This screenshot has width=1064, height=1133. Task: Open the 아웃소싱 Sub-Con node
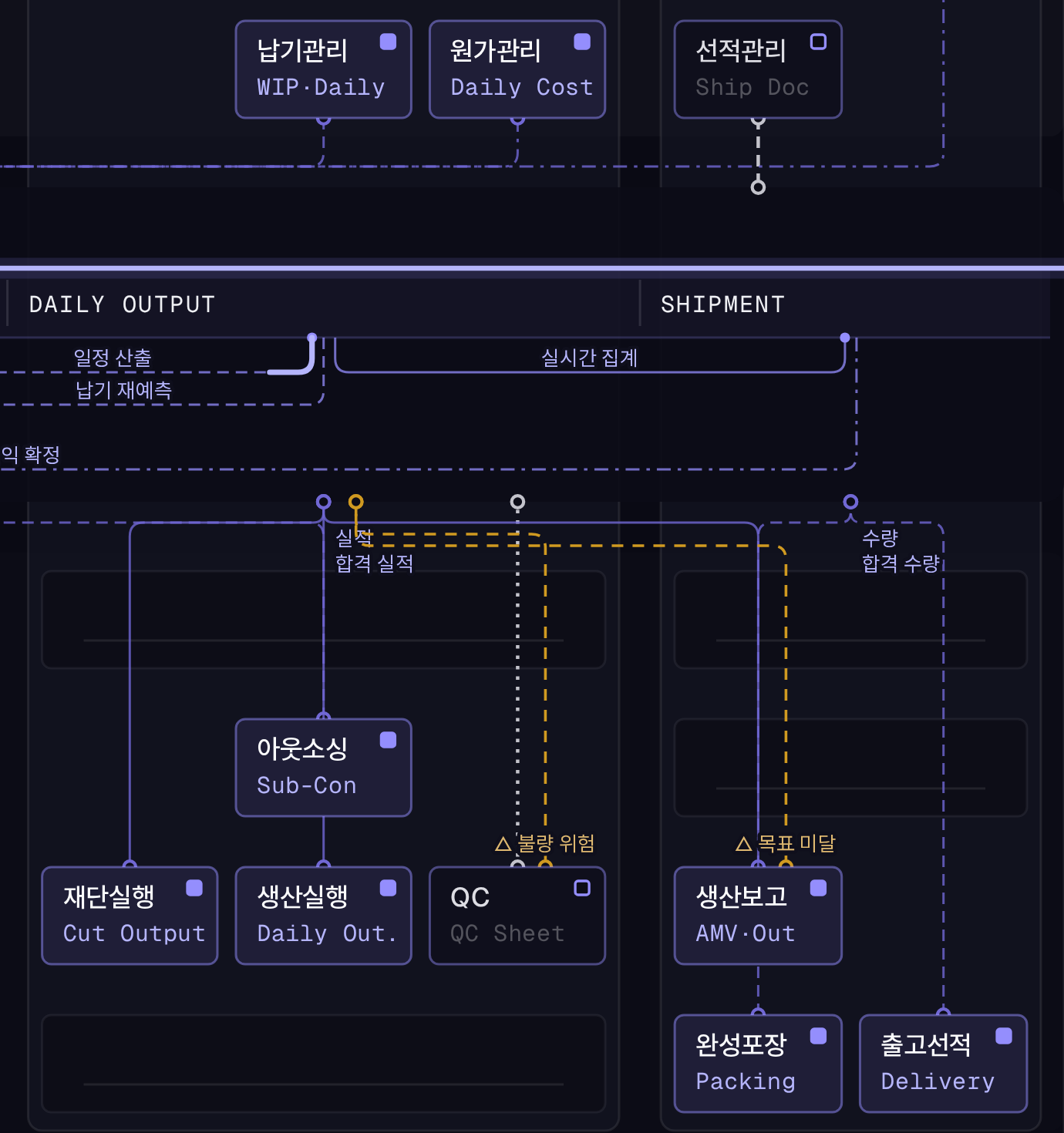[323, 768]
